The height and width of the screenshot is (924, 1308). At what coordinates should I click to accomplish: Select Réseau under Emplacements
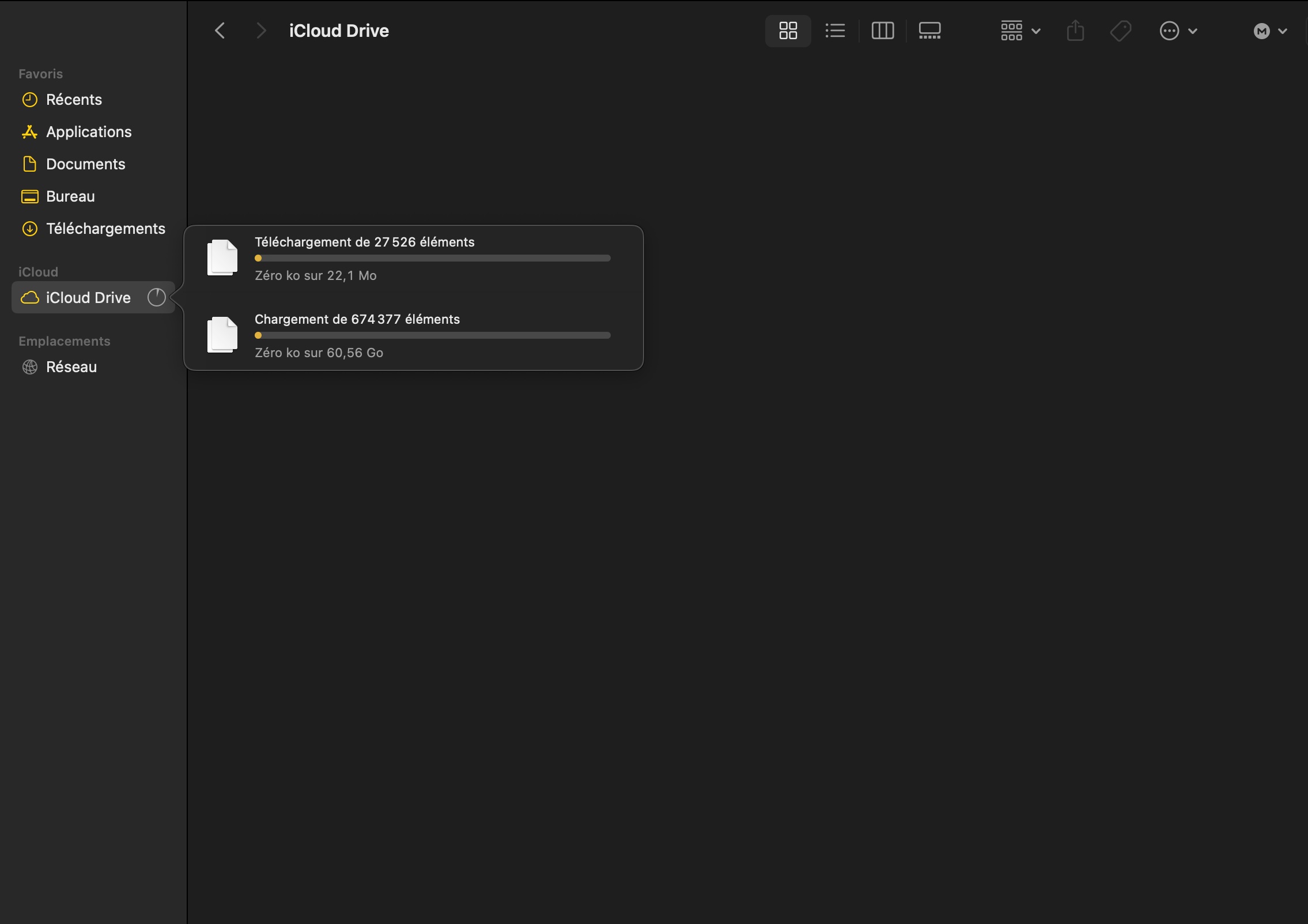pyautogui.click(x=71, y=367)
